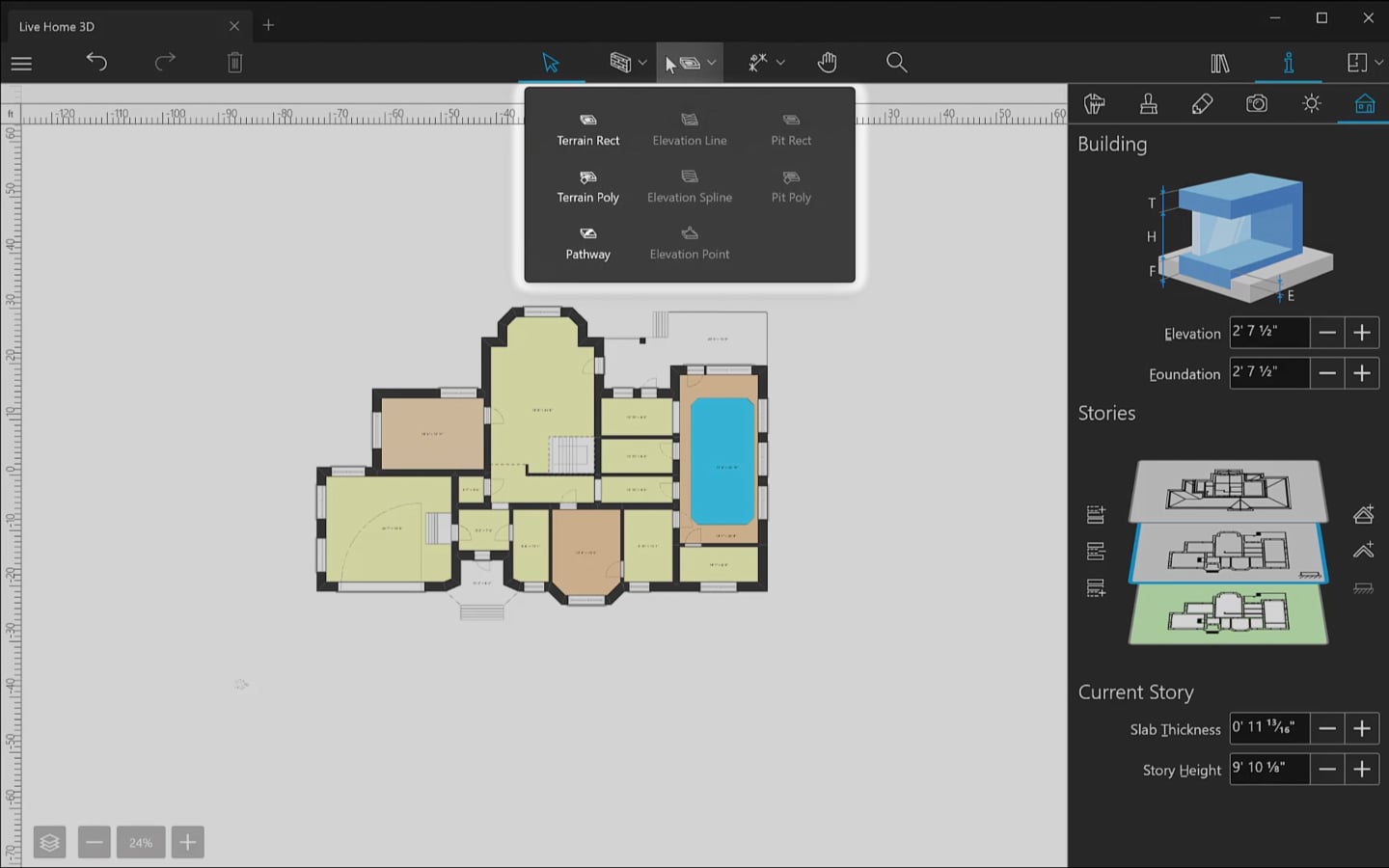Open the Light settings panel
Screen dimensions: 1389x868
(1312, 103)
